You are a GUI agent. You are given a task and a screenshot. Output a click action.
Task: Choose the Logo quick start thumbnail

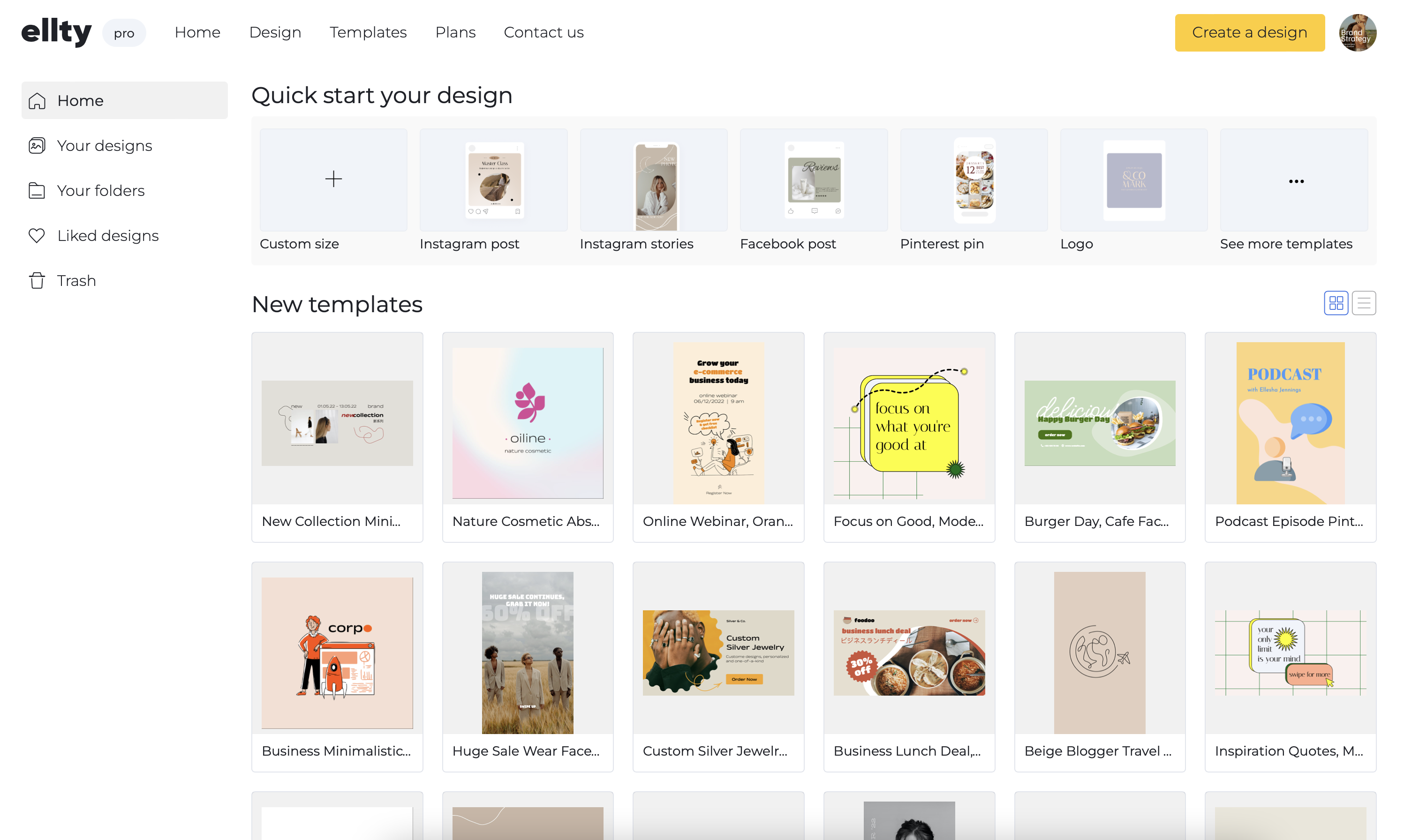[1133, 181]
